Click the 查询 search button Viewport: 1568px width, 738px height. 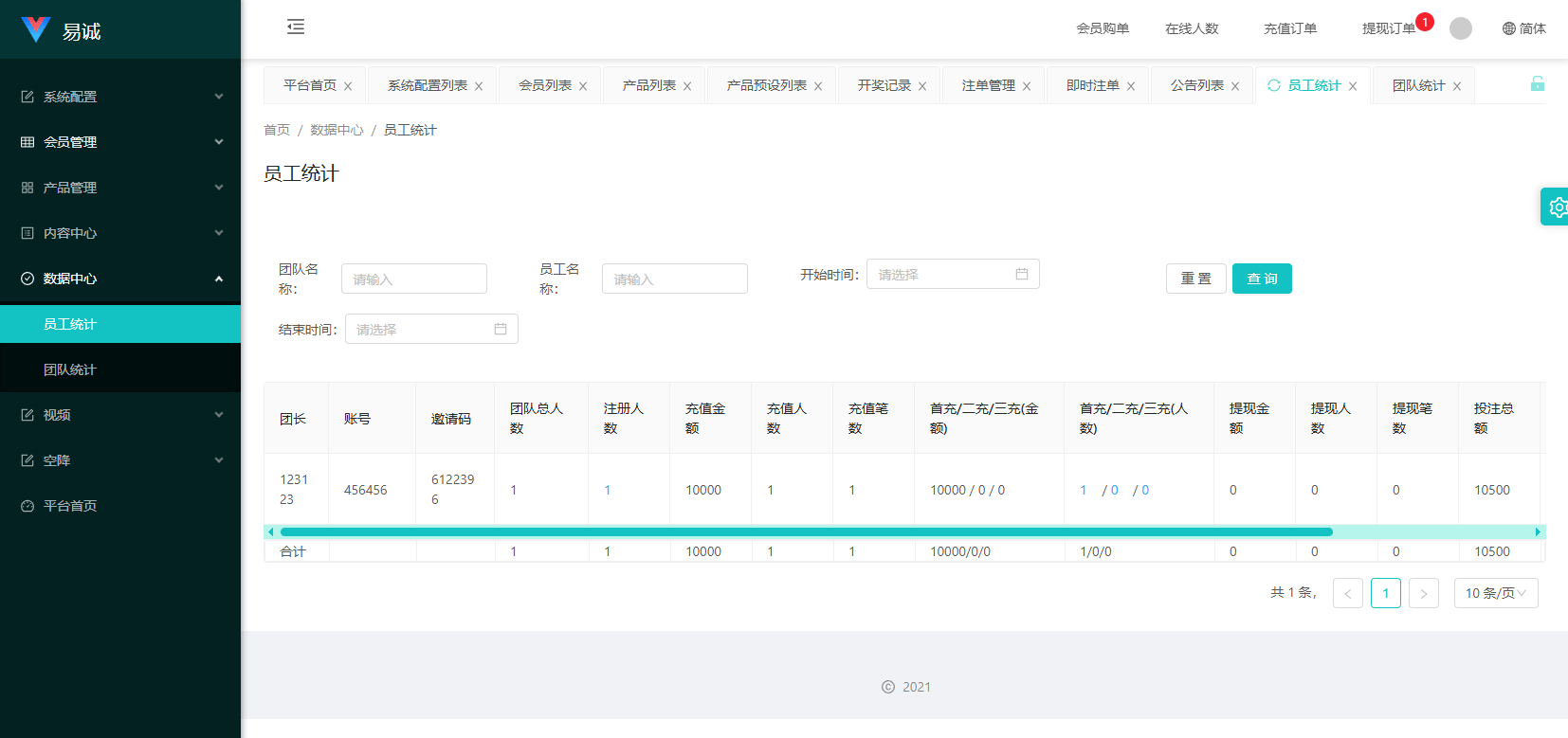pos(1261,279)
